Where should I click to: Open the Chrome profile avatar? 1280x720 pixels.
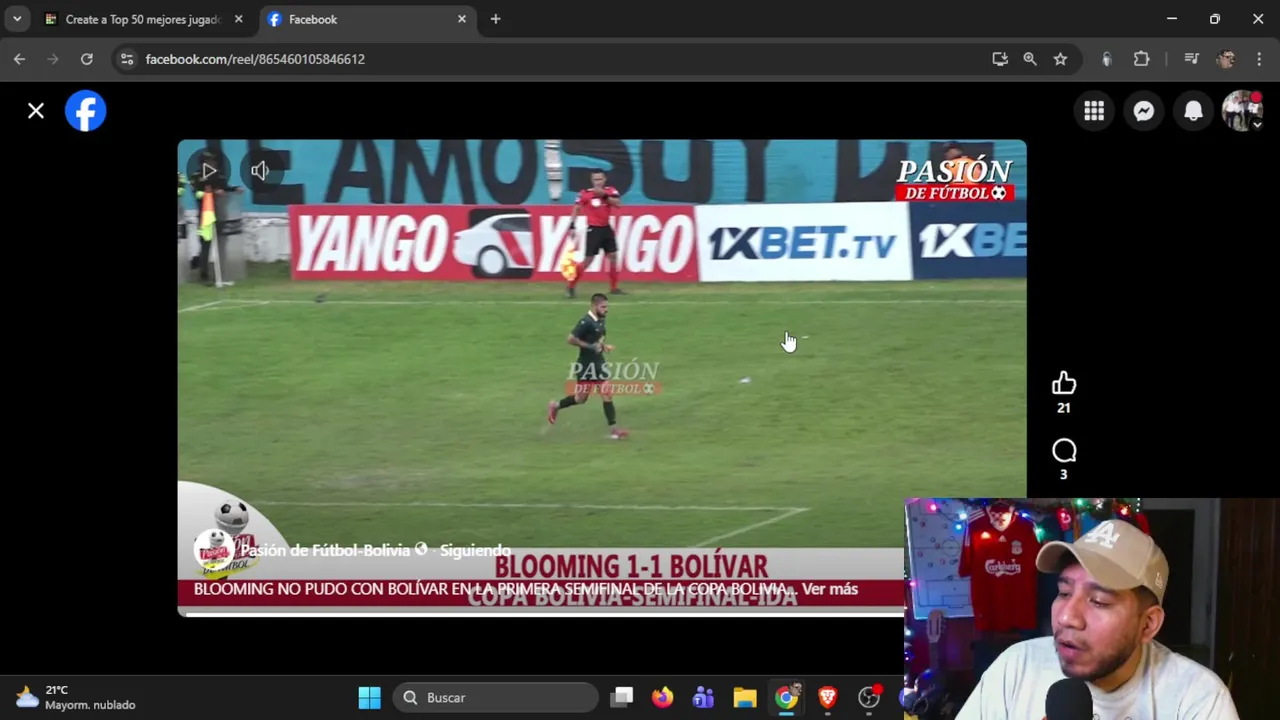(x=1226, y=59)
